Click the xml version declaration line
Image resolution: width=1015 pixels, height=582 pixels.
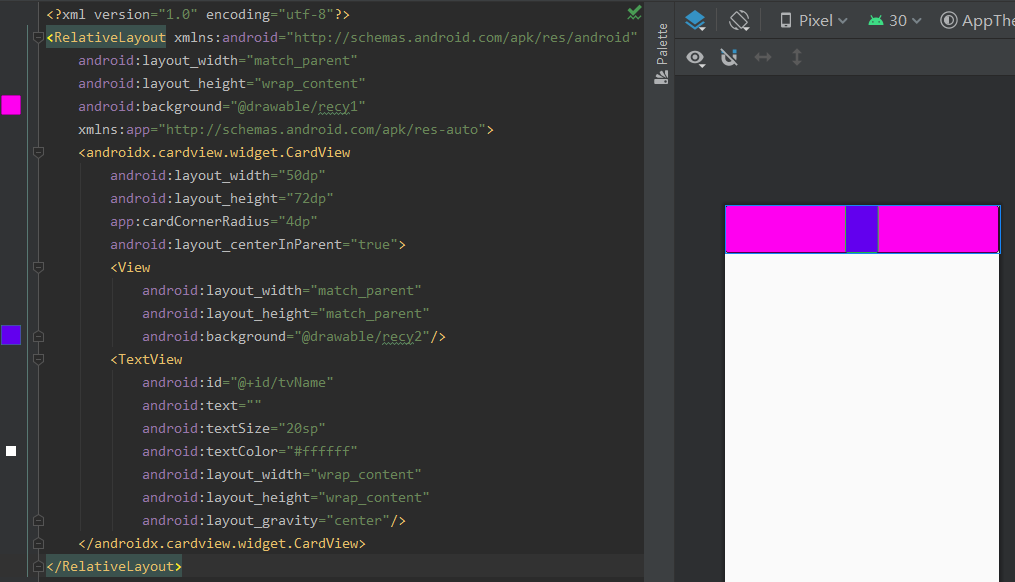[198, 14]
